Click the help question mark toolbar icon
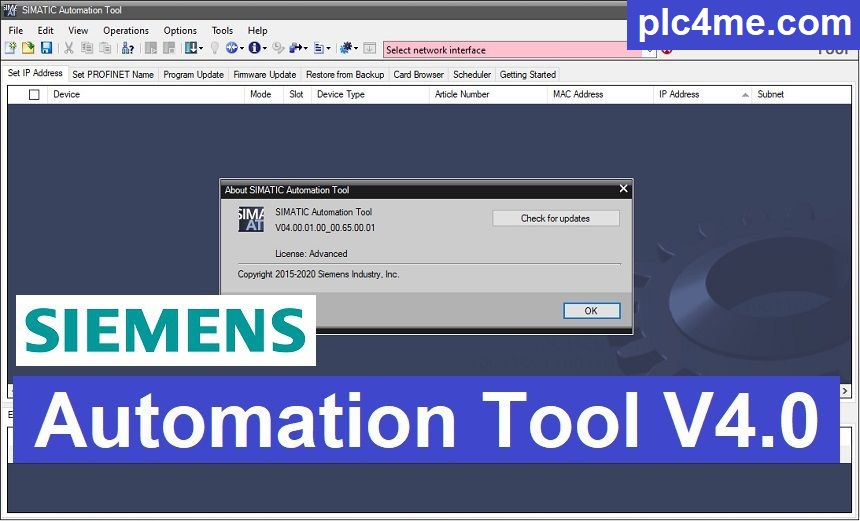Viewport: 860px width, 521px height. point(128,48)
